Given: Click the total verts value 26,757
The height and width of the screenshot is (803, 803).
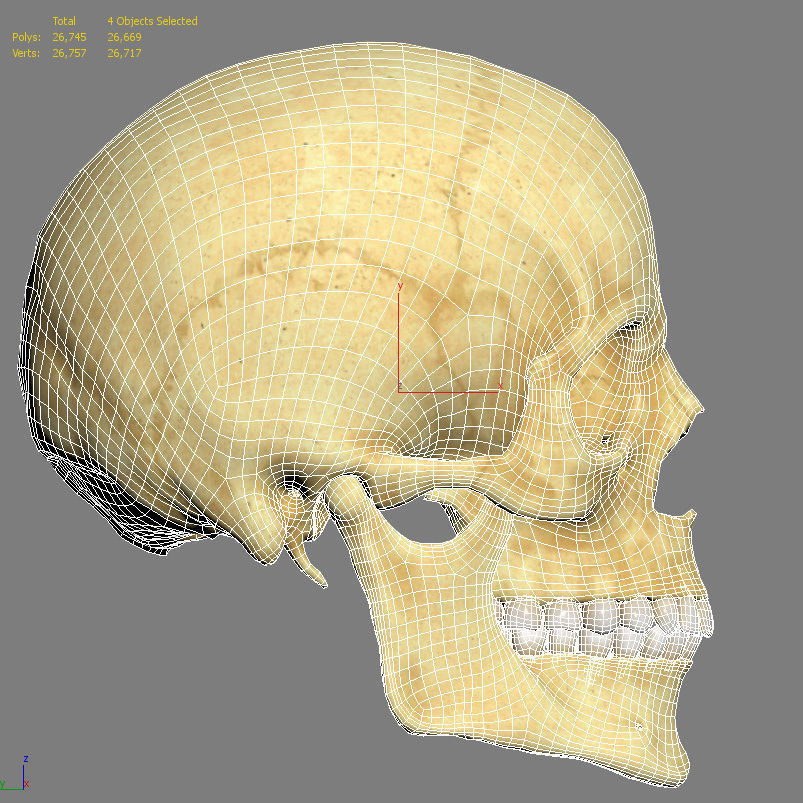Looking at the screenshot, I should tap(69, 53).
